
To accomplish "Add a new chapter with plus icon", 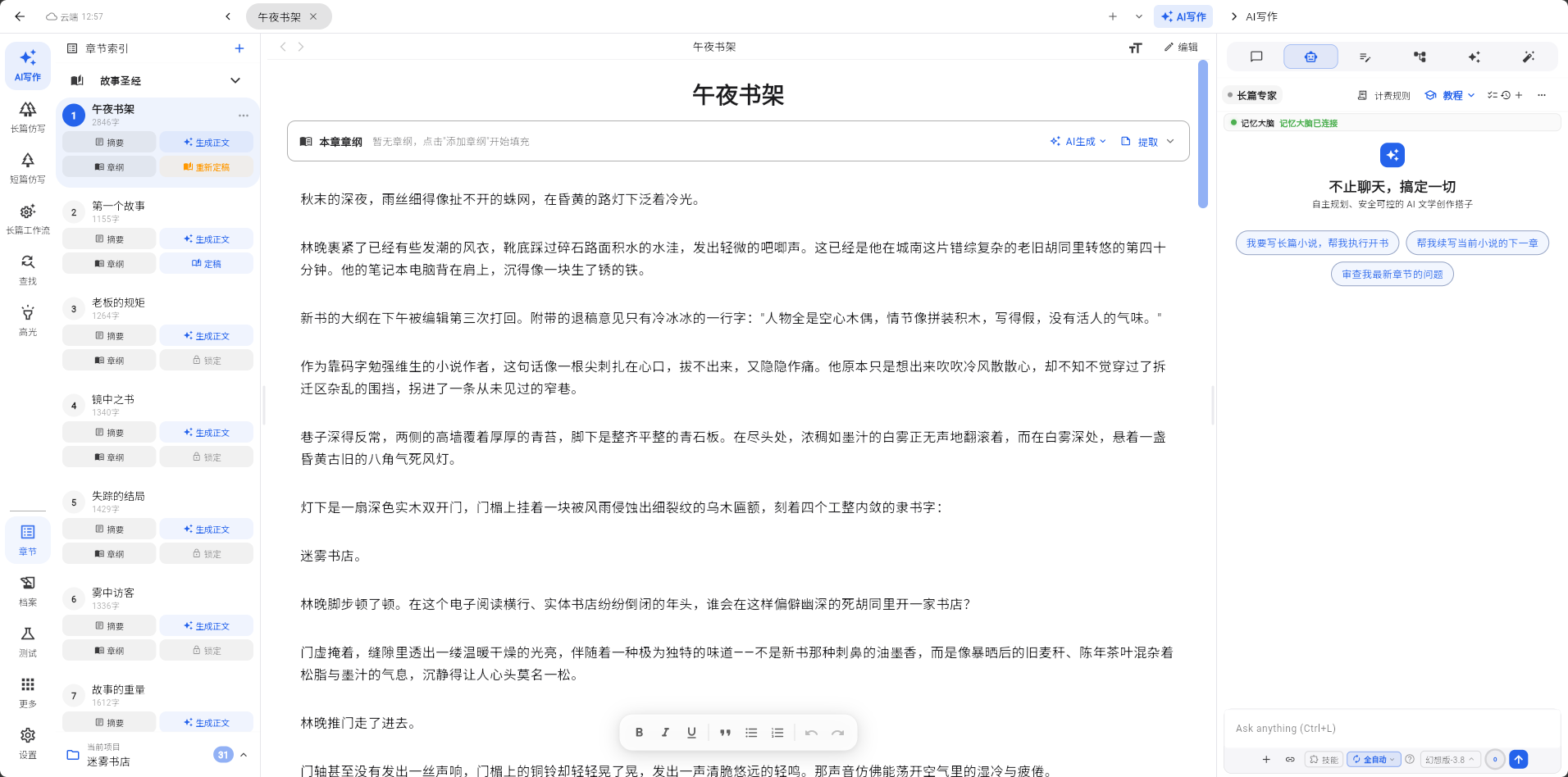I will [239, 48].
